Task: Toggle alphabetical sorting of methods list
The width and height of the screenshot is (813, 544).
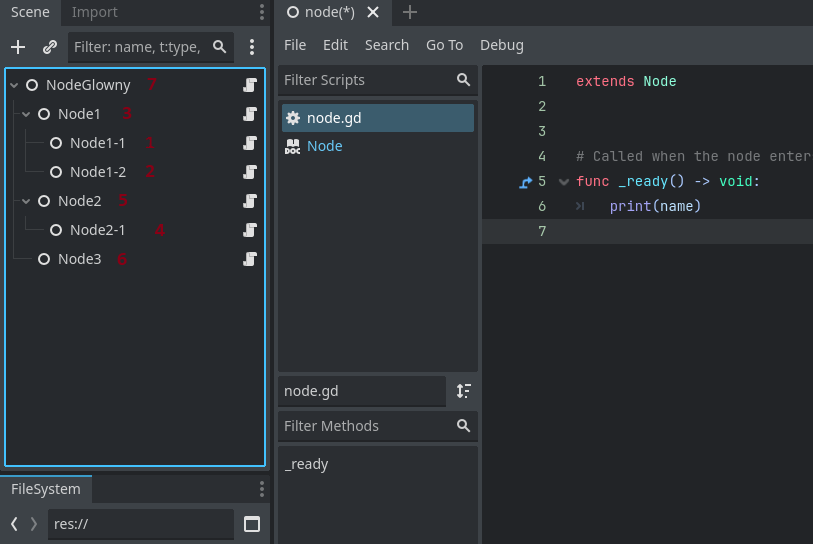Action: [464, 391]
